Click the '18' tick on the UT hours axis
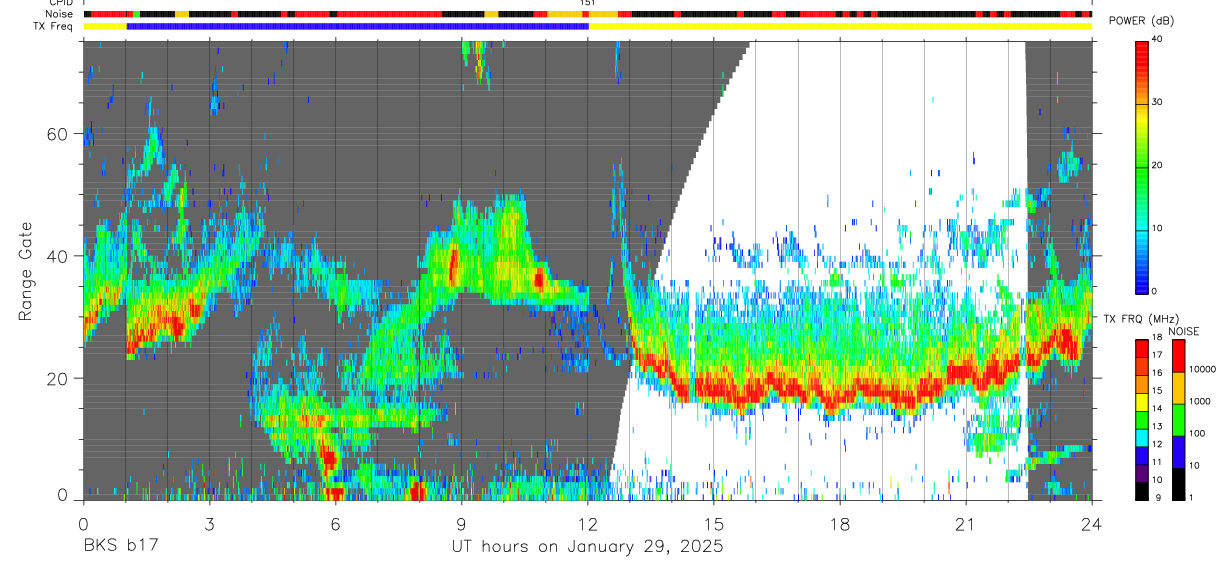Screen dimensions: 1228x567 [x=840, y=525]
